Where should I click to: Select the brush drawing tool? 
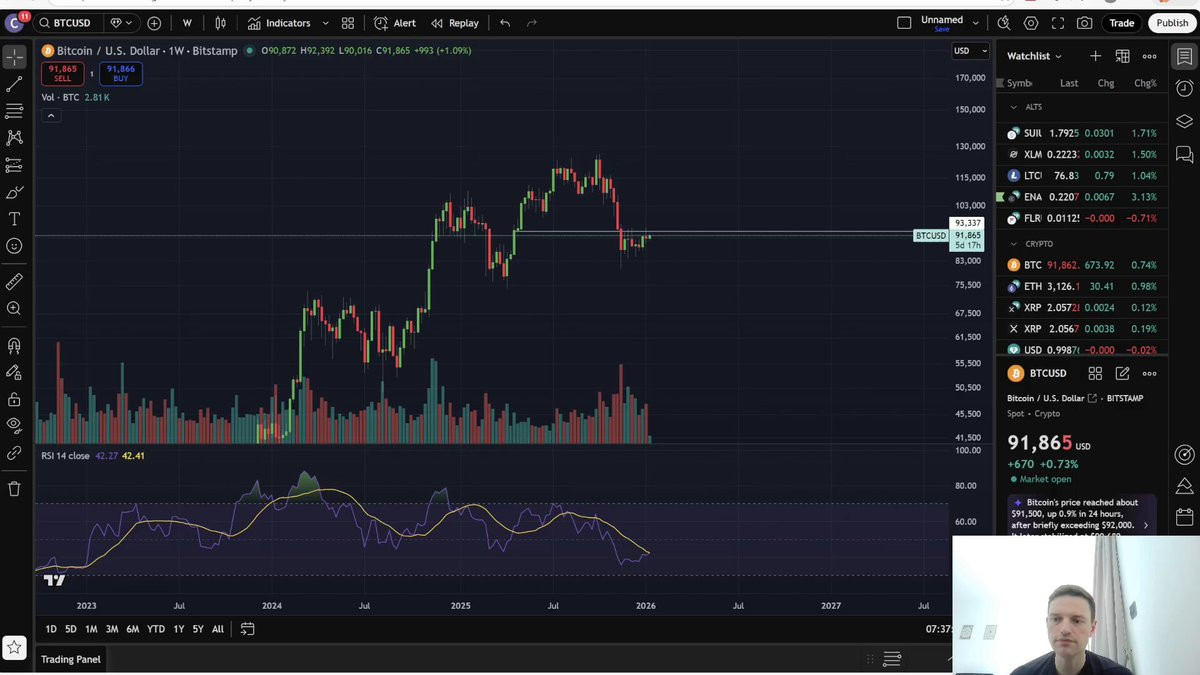[14, 192]
